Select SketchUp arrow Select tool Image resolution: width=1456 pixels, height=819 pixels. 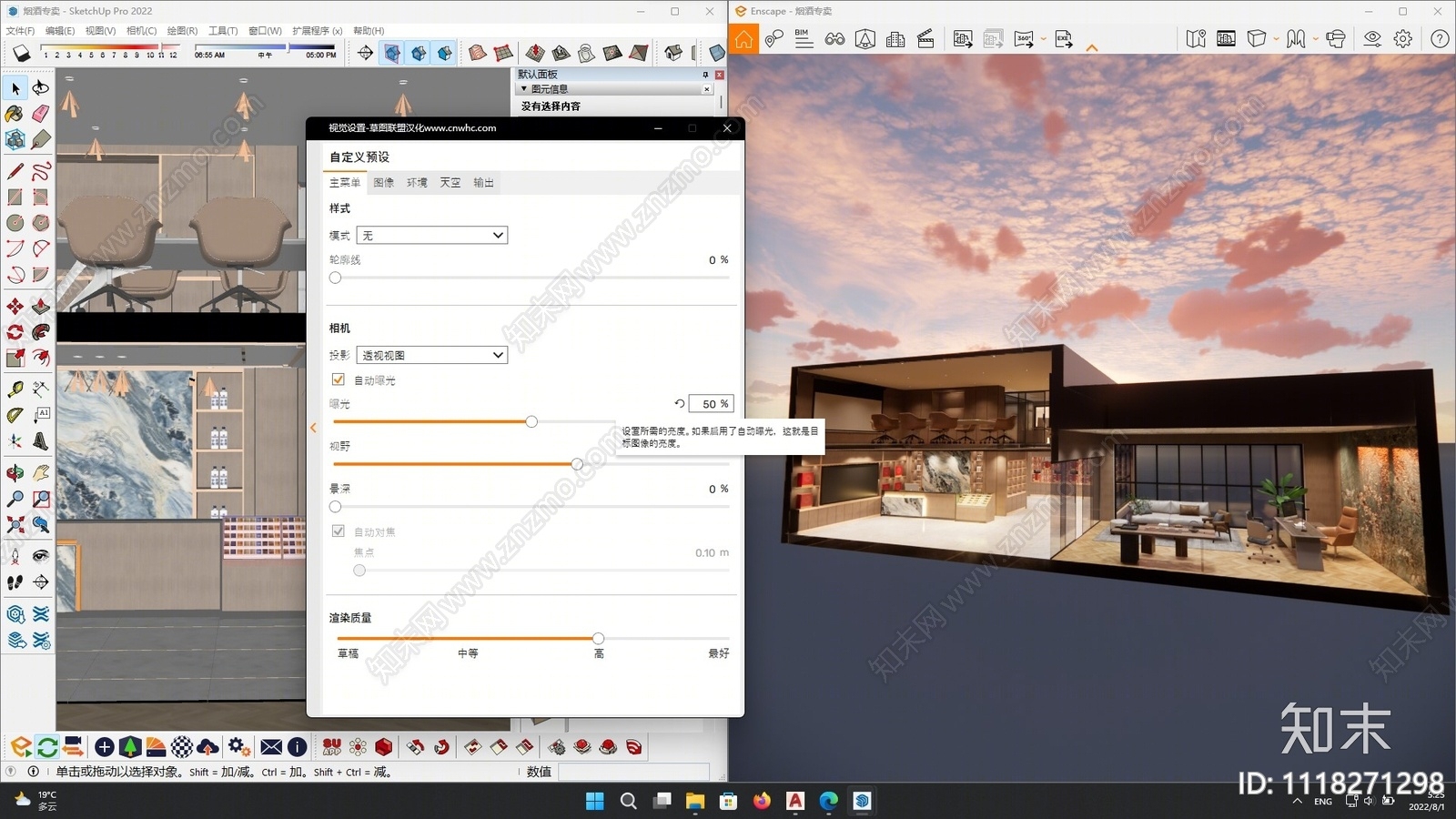15,88
